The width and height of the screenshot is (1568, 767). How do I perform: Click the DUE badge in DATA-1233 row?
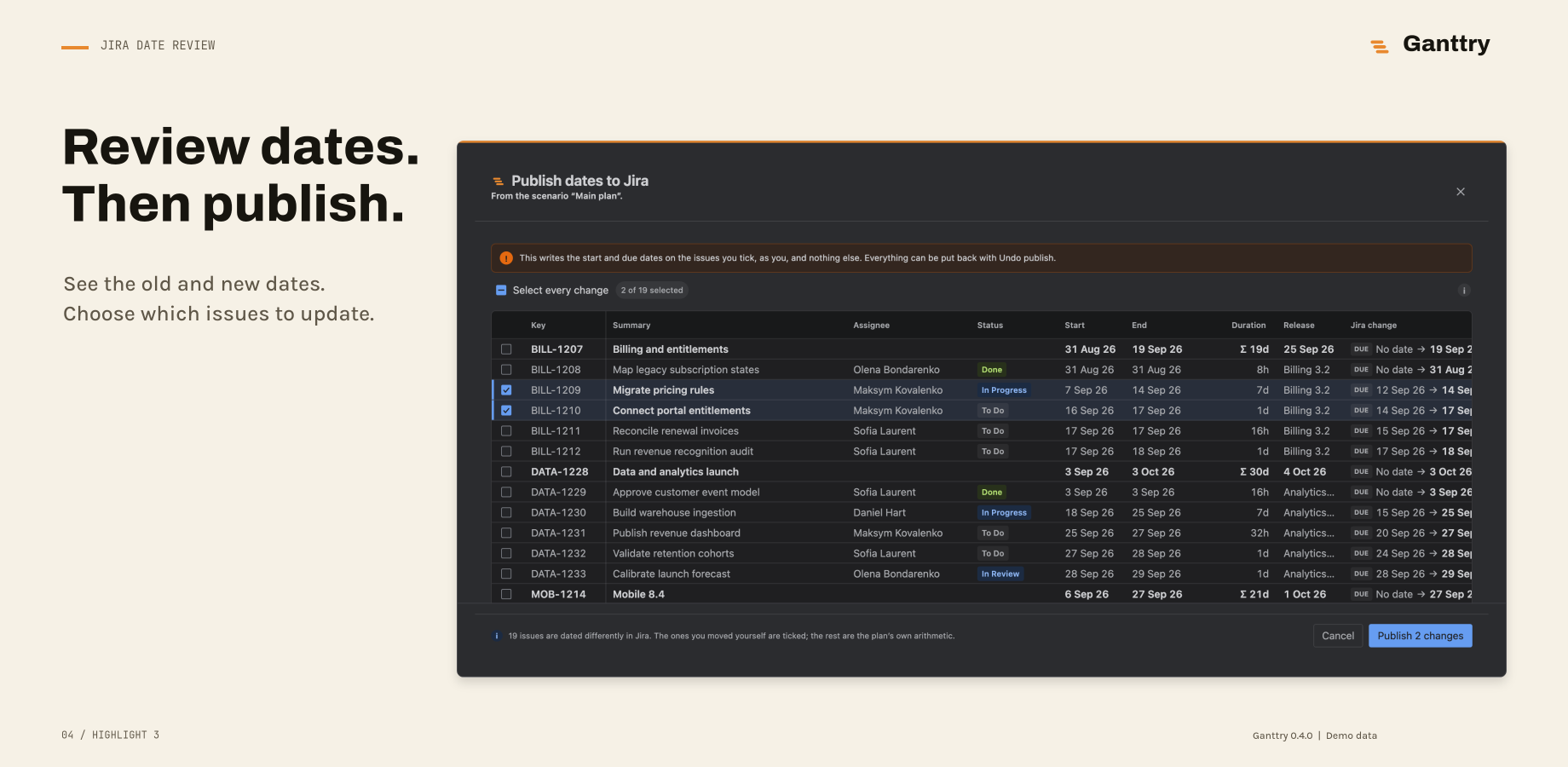click(x=1361, y=574)
